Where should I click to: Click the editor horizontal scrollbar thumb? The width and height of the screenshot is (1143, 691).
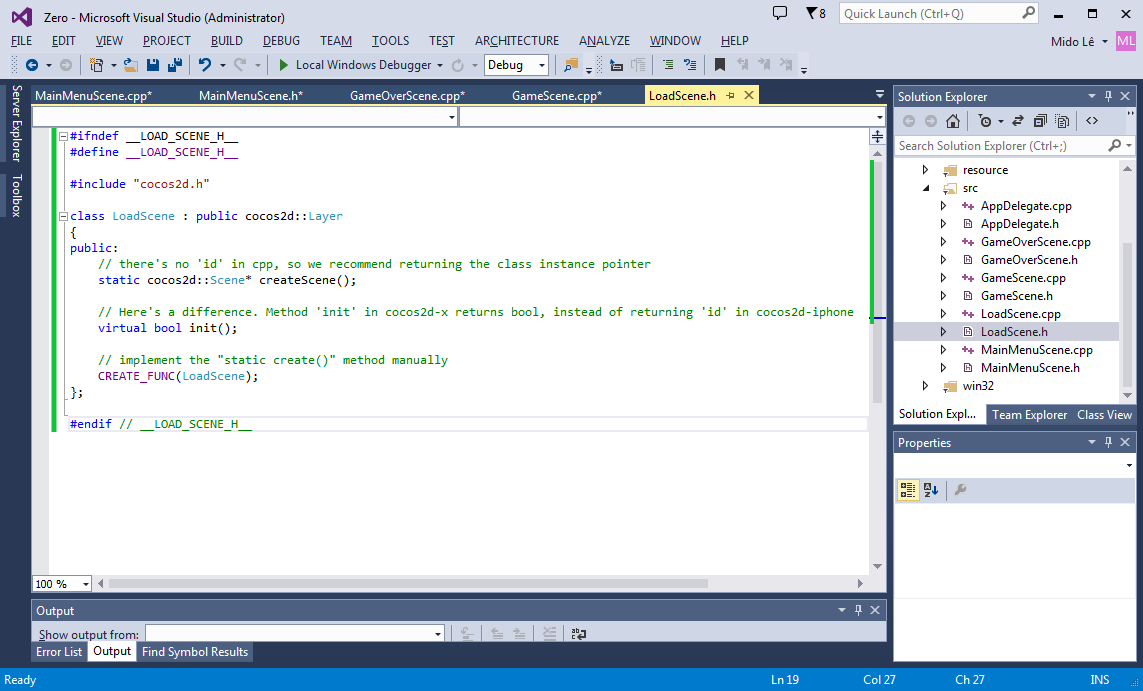click(x=408, y=583)
